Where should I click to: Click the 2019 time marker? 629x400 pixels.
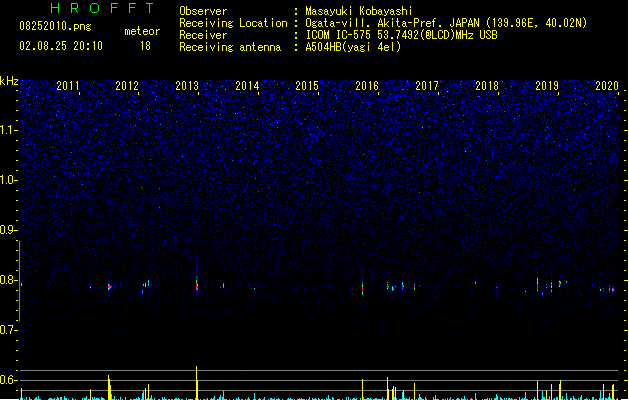click(x=547, y=86)
